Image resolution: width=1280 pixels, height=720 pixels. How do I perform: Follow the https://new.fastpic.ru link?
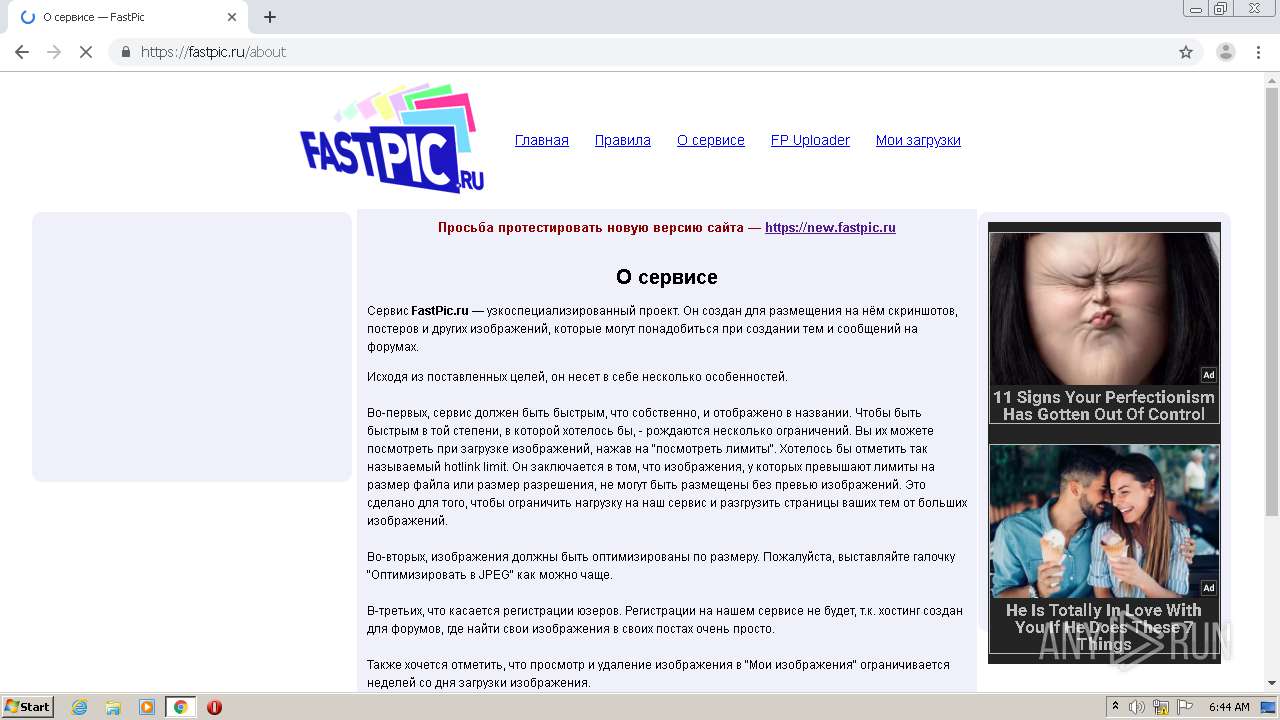coord(830,227)
